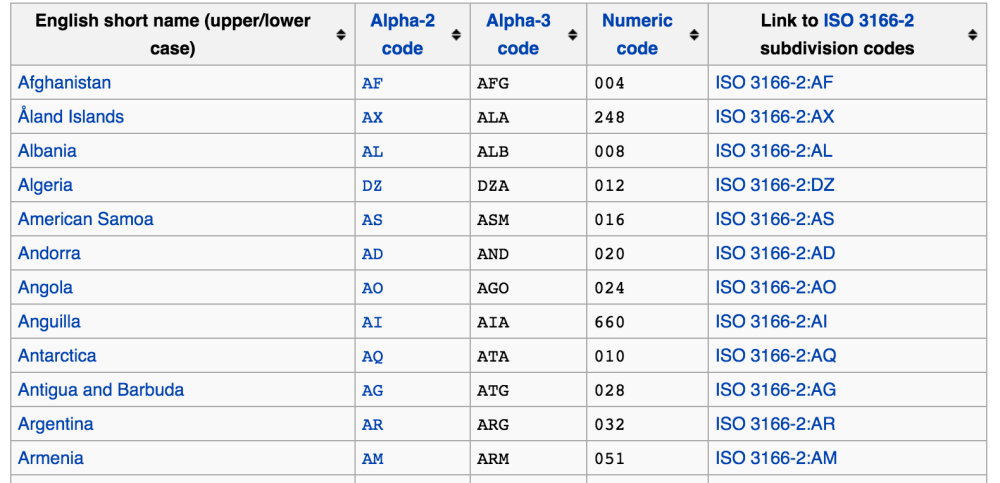Open ISO 3166-2:AI subdivision codes
The height and width of the screenshot is (483, 1000).
tap(771, 322)
